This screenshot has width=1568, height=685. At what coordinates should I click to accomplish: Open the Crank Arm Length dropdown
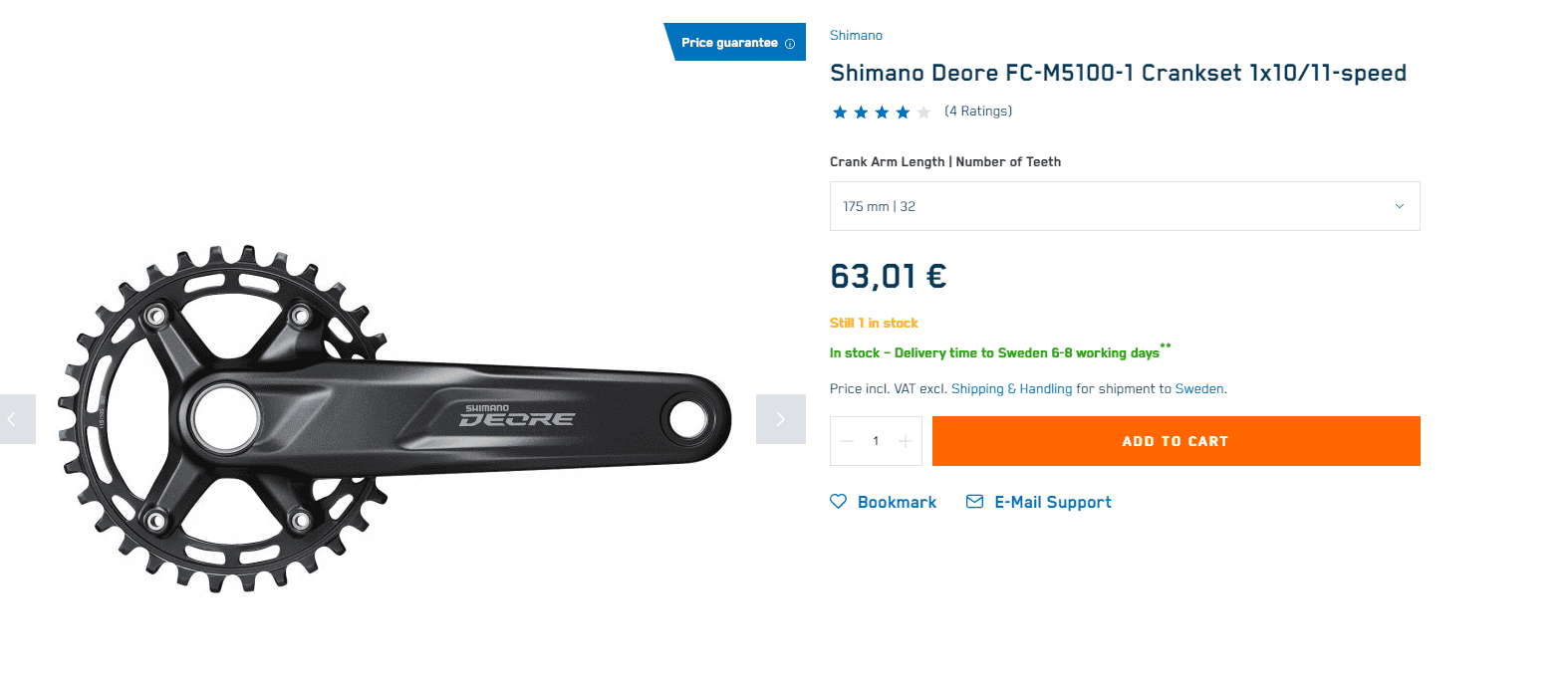click(1124, 206)
